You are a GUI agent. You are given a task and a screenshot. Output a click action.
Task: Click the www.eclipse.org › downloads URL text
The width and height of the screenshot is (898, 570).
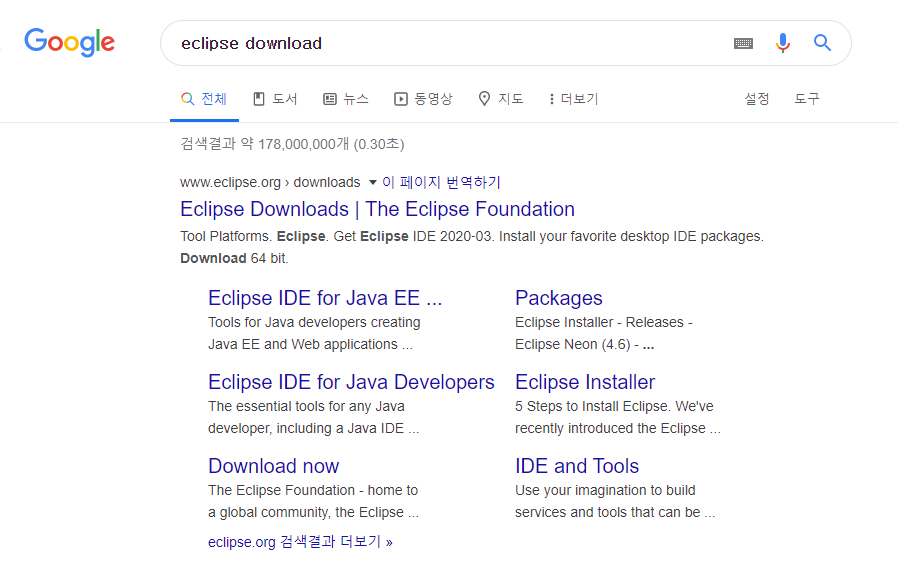[x=270, y=182]
